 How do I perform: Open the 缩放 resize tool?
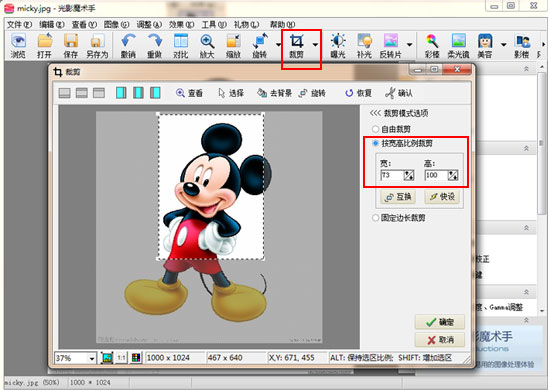pyautogui.click(x=233, y=46)
